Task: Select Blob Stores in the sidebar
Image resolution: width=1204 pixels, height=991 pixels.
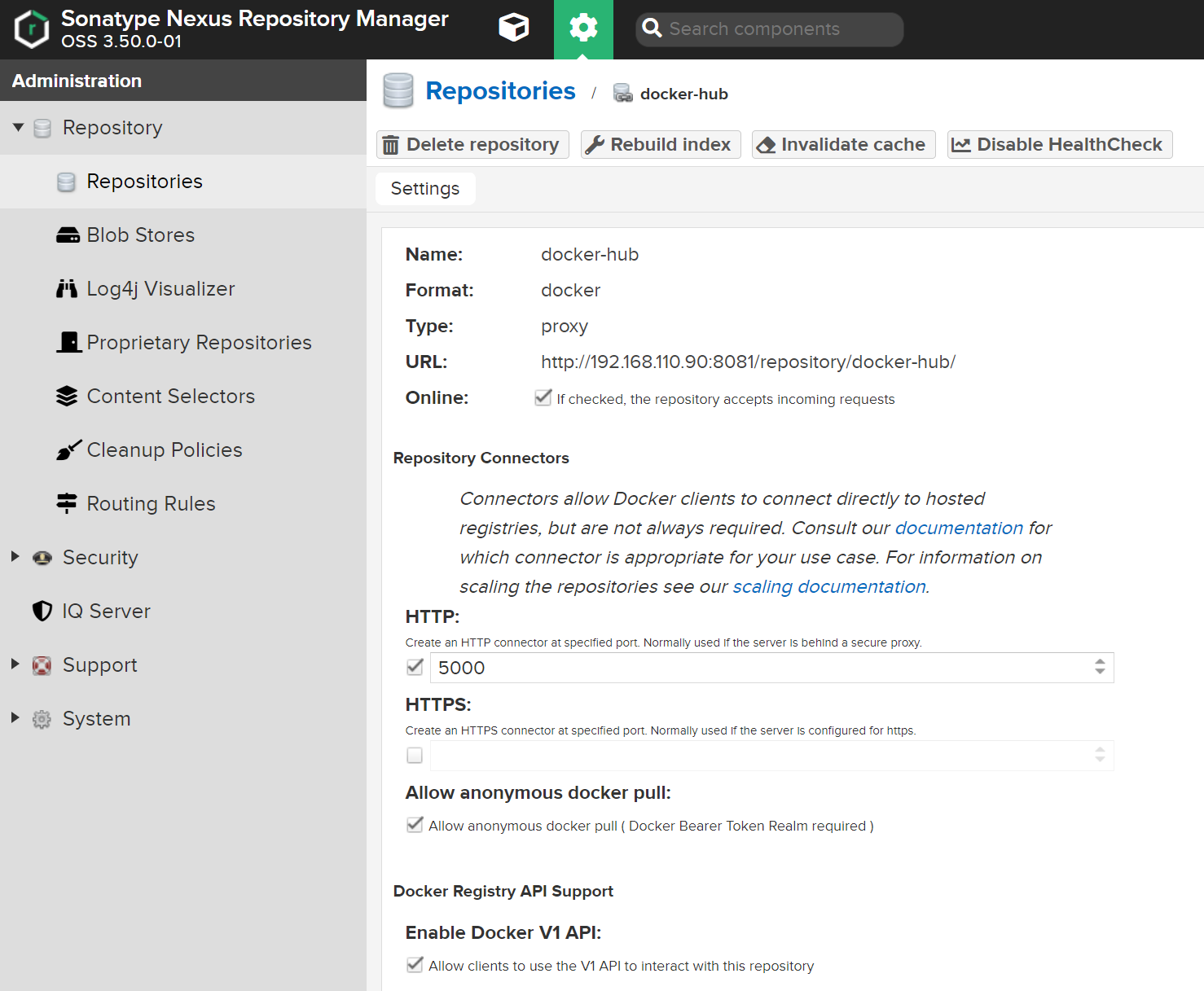Action: [x=183, y=235]
